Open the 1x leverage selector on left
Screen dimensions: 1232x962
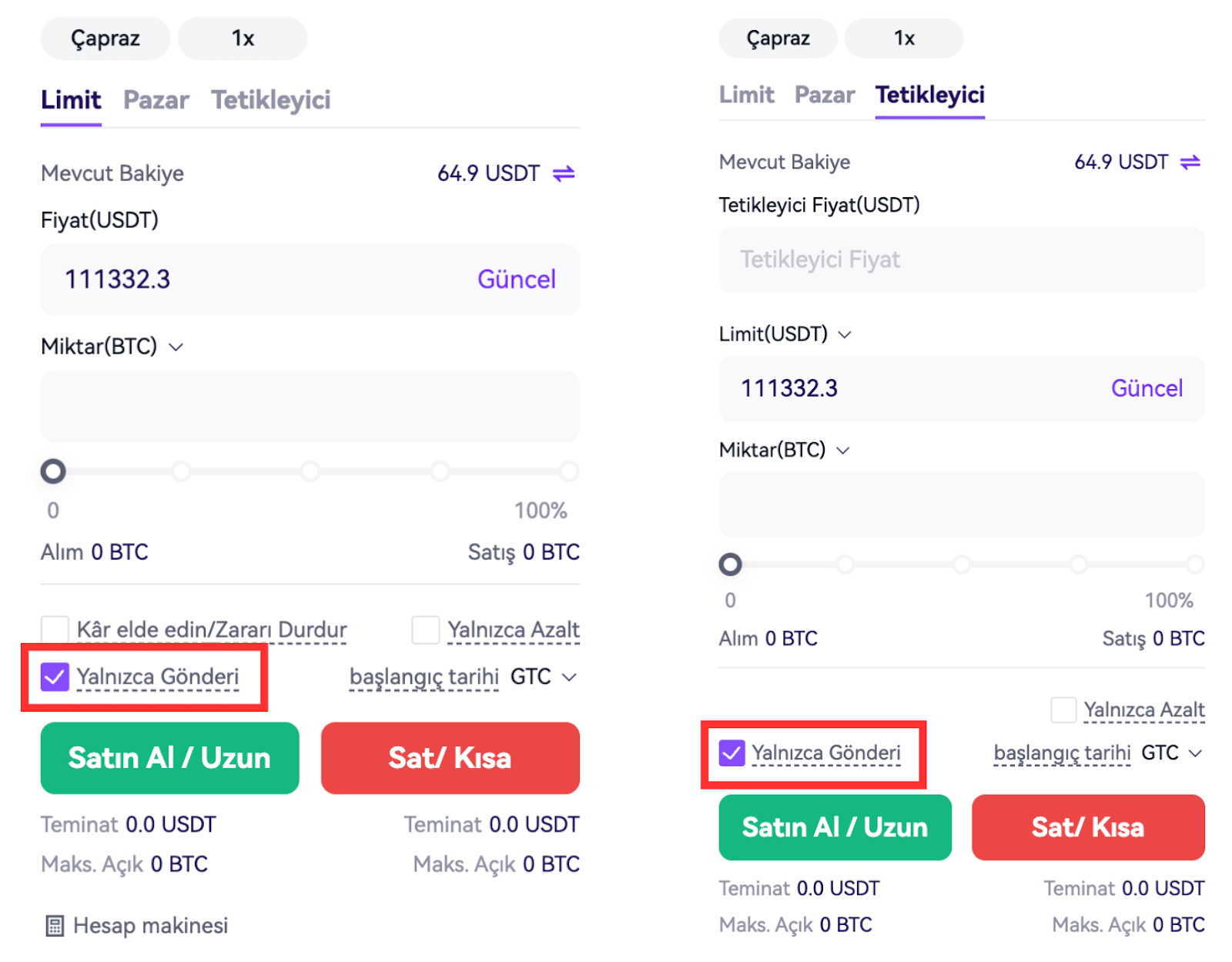click(x=243, y=39)
